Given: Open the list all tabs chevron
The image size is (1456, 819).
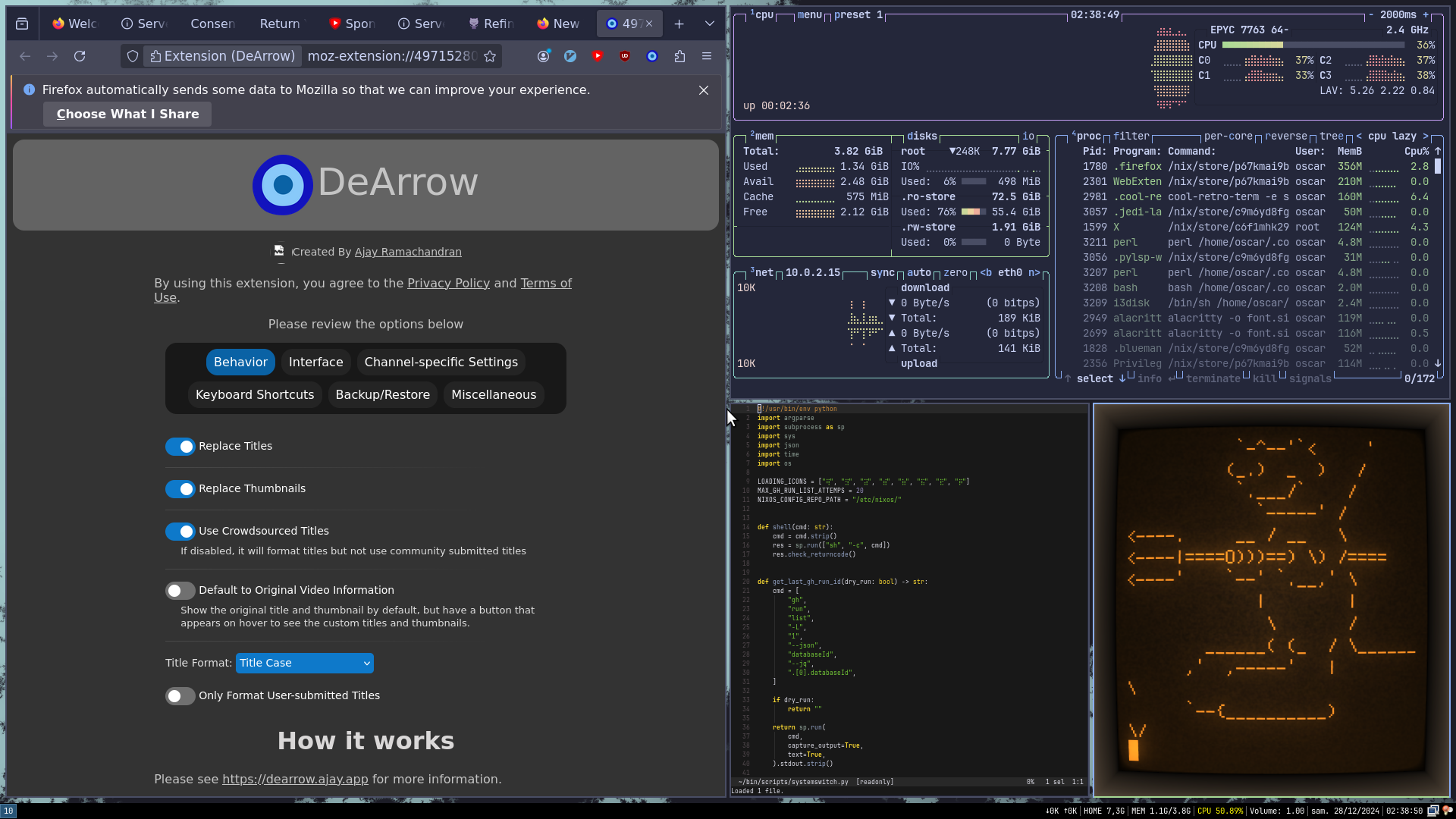Looking at the screenshot, I should (x=710, y=24).
